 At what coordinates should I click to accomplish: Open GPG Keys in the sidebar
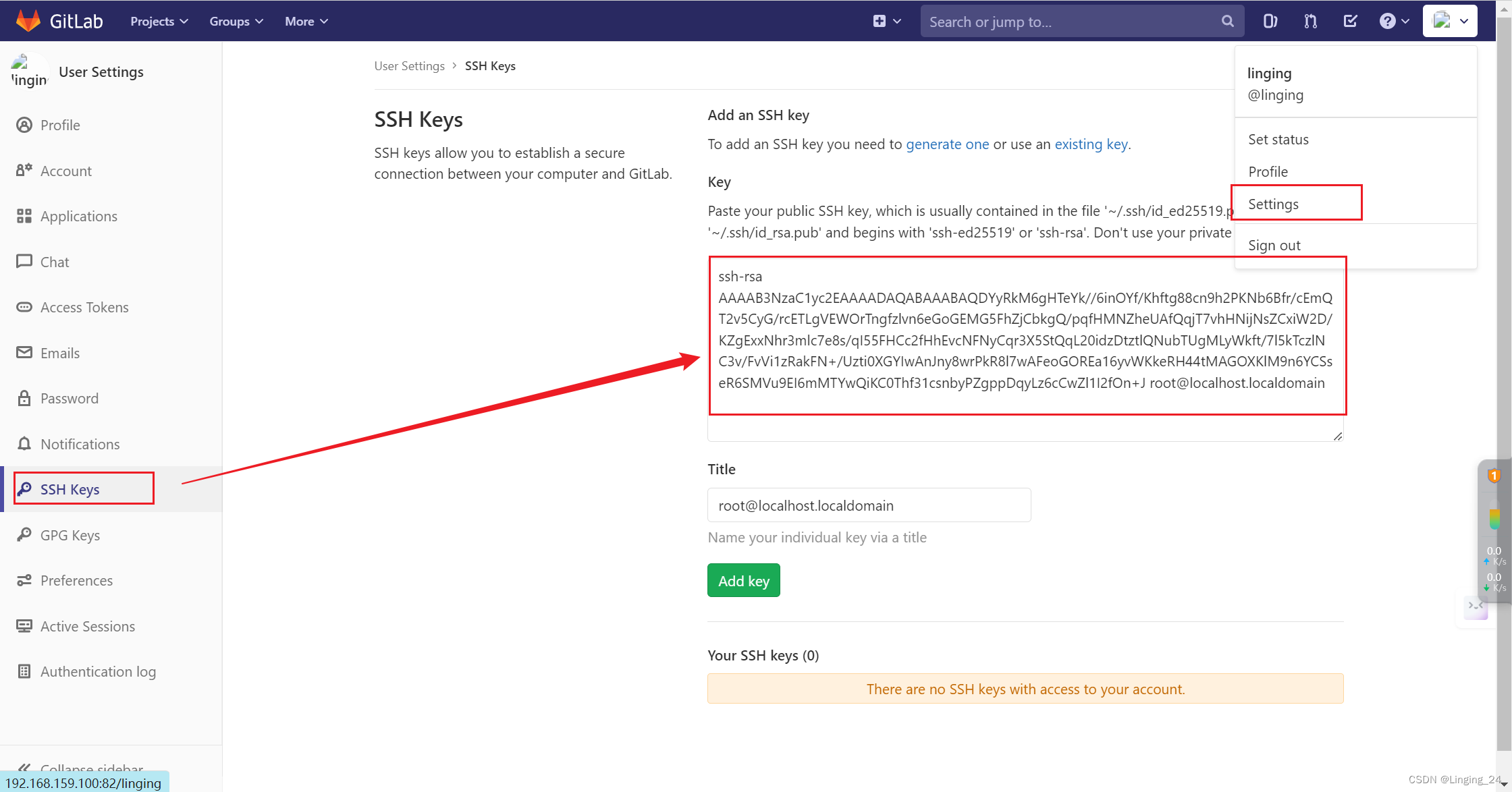(70, 535)
